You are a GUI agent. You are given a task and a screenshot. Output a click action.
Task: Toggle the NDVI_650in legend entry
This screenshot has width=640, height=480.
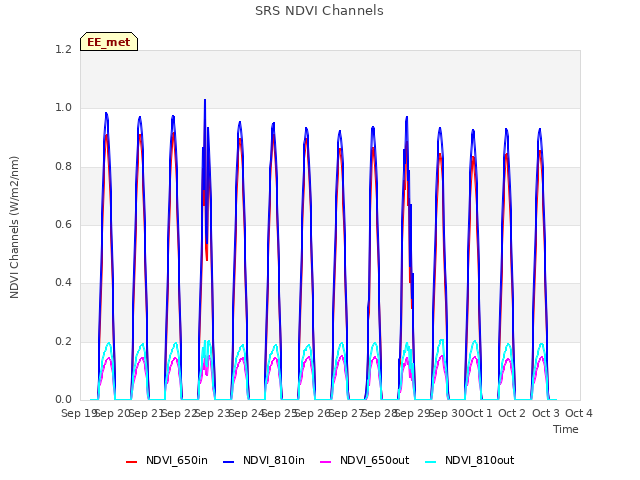tap(167, 461)
